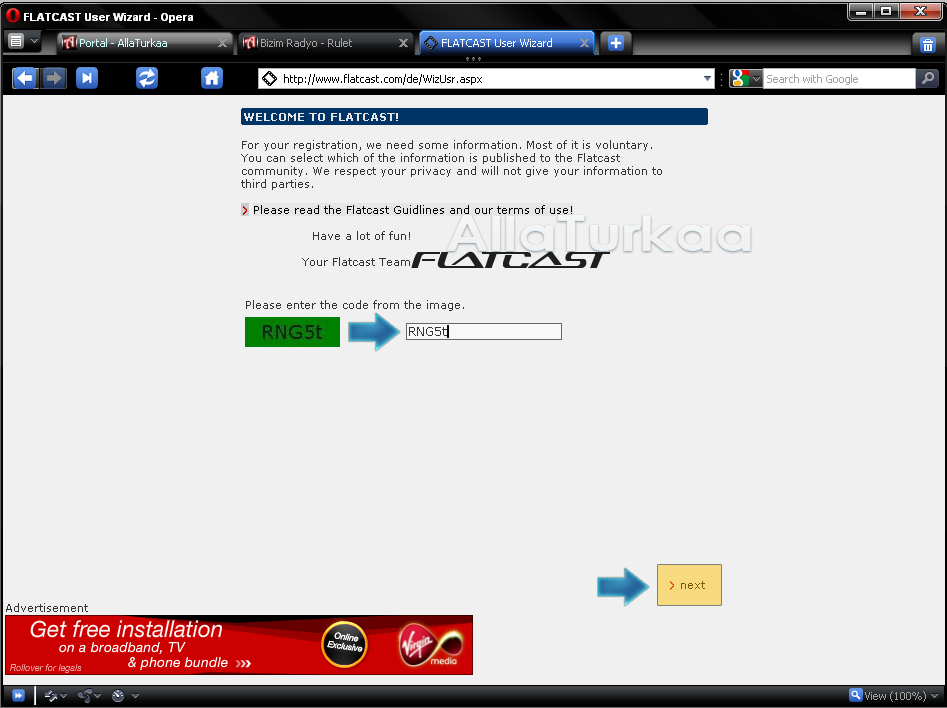Click the captcha code input field

point(483,332)
